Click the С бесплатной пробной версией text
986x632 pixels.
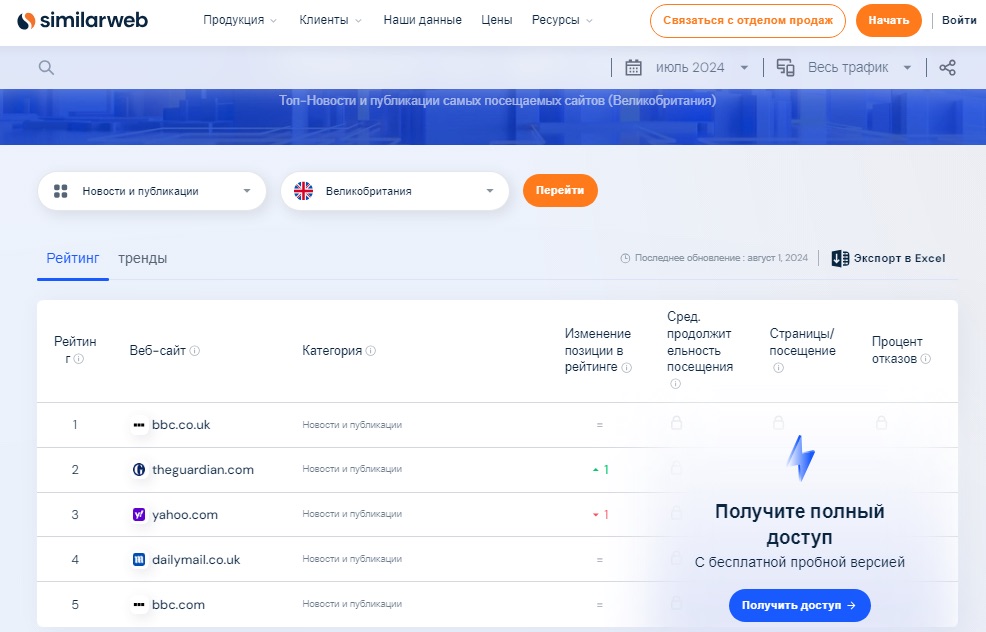(799, 562)
